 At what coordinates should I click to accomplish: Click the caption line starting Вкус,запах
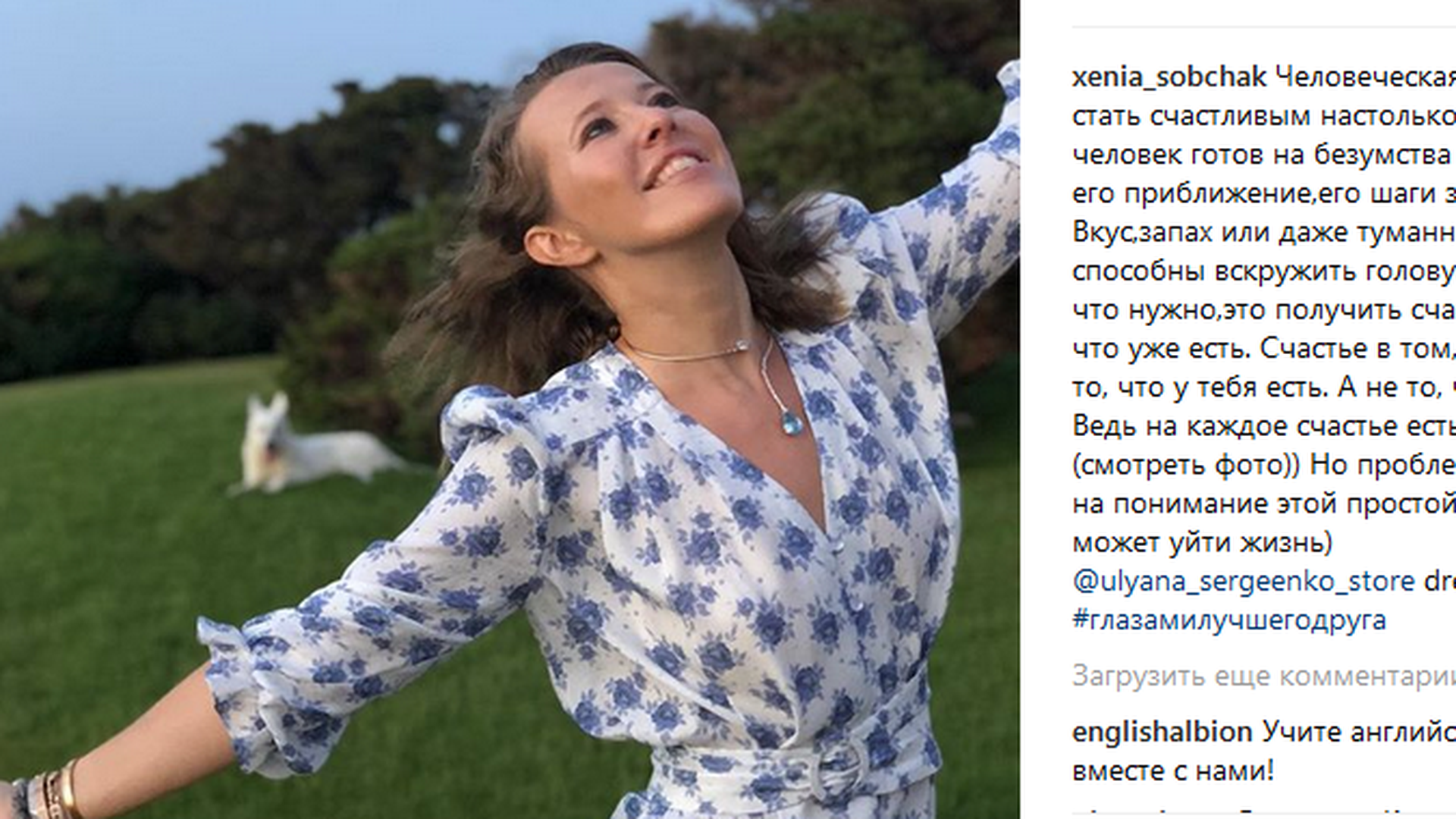point(1264,233)
